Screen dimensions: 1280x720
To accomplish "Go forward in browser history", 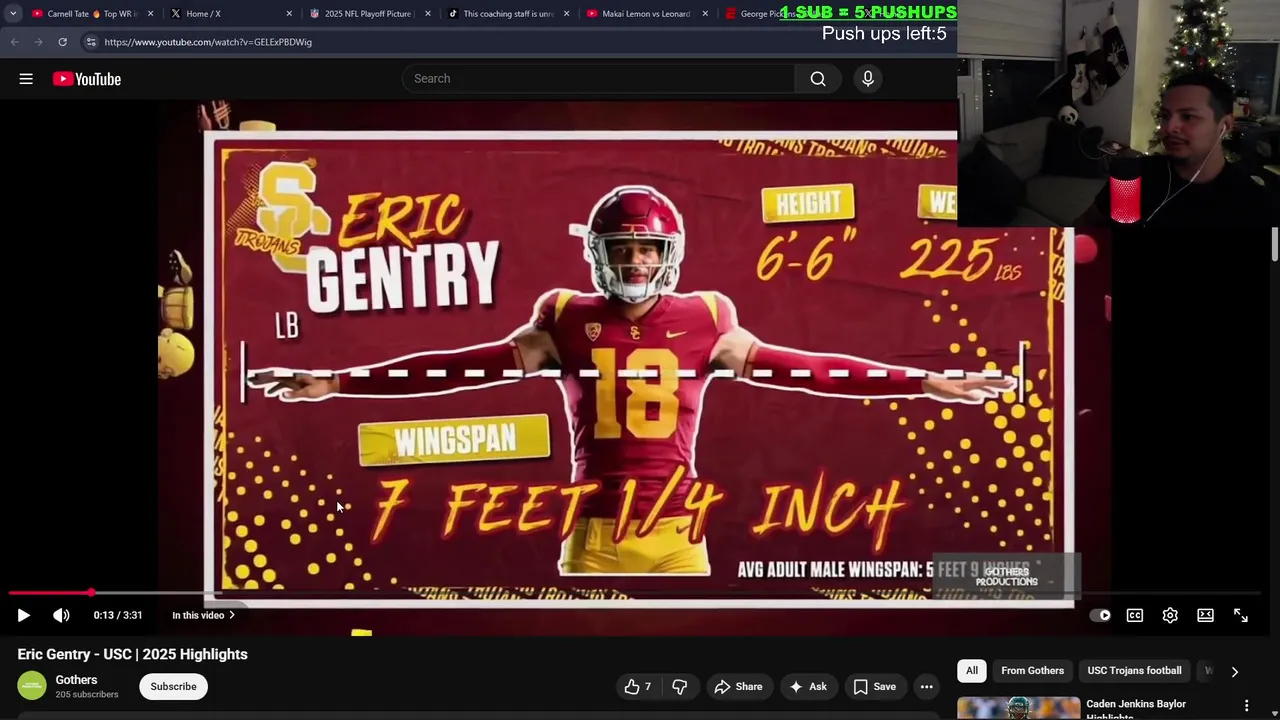I will (38, 42).
